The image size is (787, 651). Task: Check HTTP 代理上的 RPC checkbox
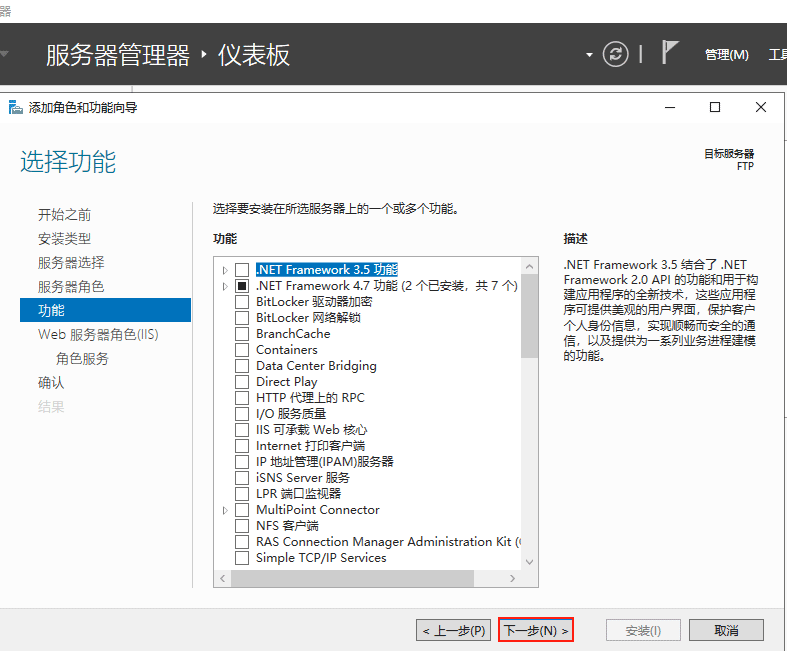pos(242,398)
